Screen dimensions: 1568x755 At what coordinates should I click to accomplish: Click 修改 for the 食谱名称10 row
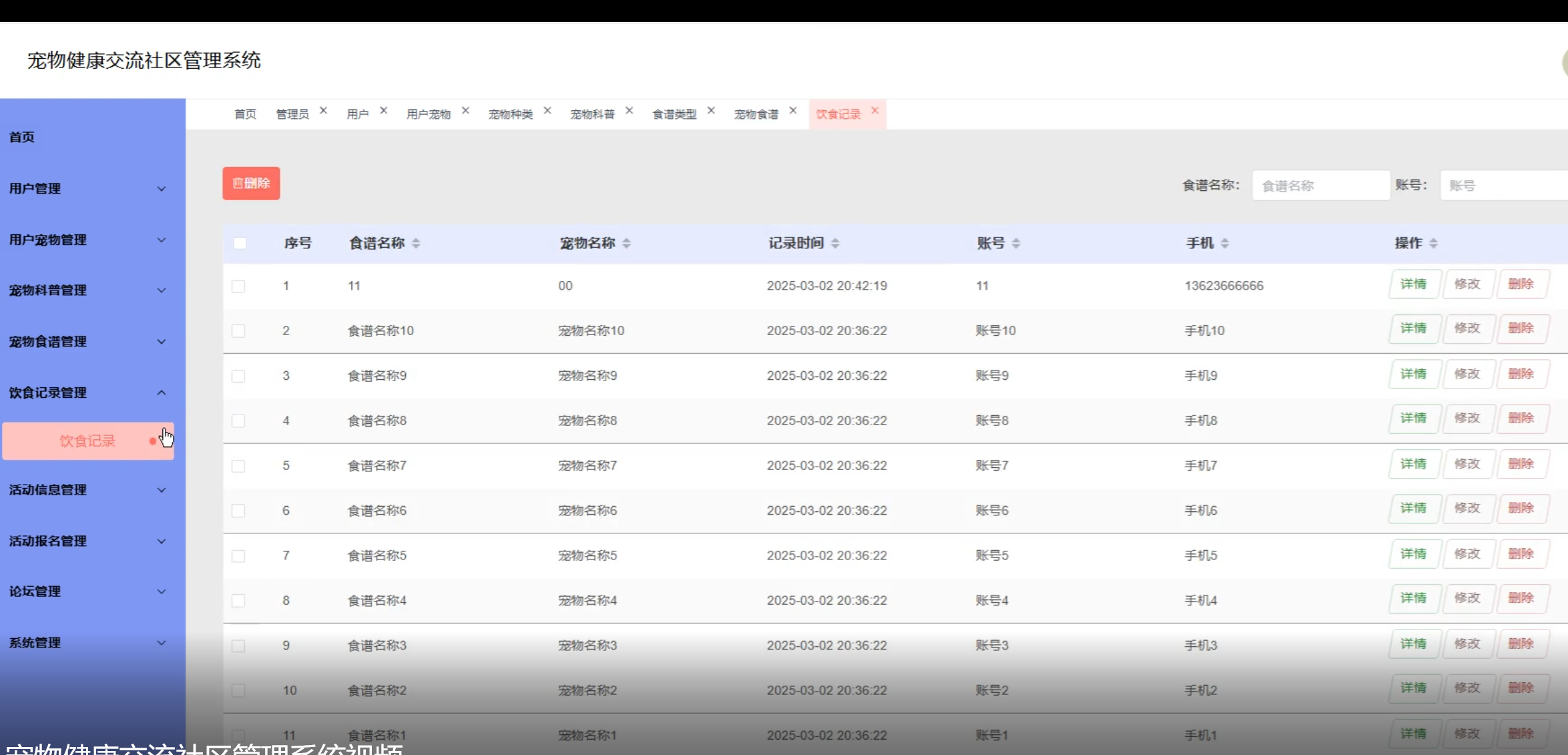point(1467,329)
